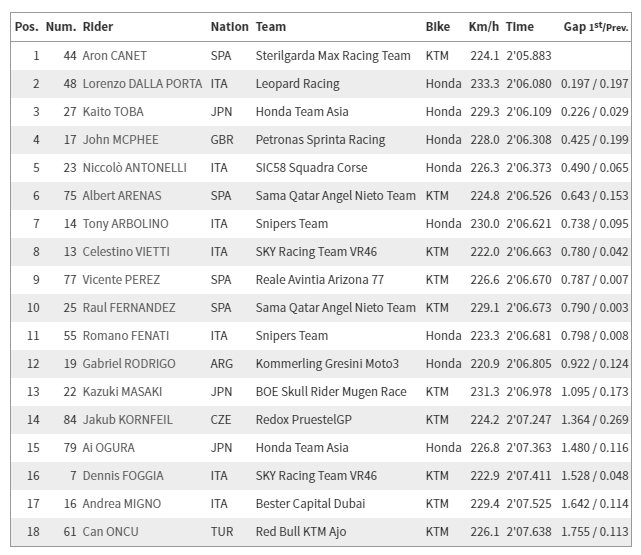The height and width of the screenshot is (555, 641).
Task: Click Kommerling Gresini Moto3 team cell
Action: pyautogui.click(x=327, y=364)
